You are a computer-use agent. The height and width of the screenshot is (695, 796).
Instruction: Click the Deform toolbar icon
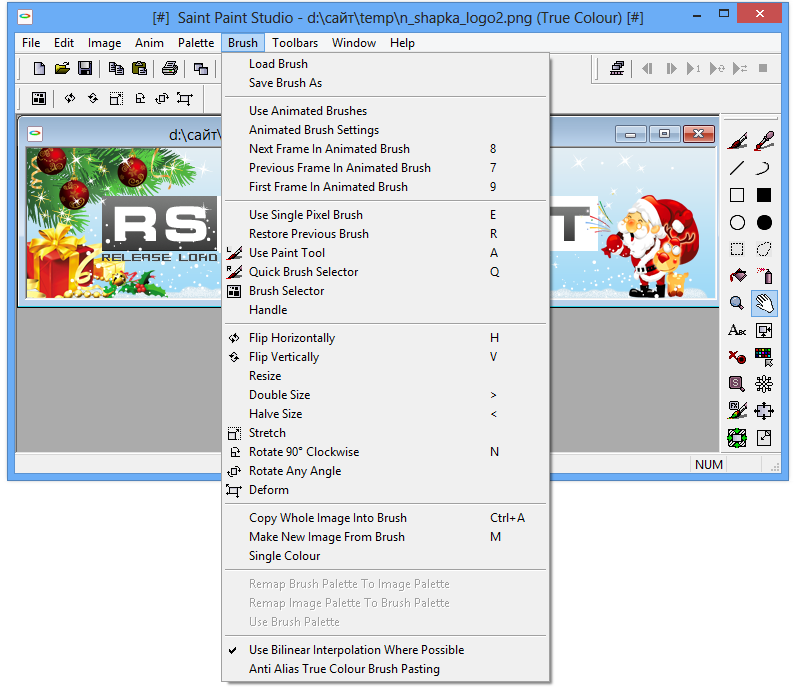185,98
